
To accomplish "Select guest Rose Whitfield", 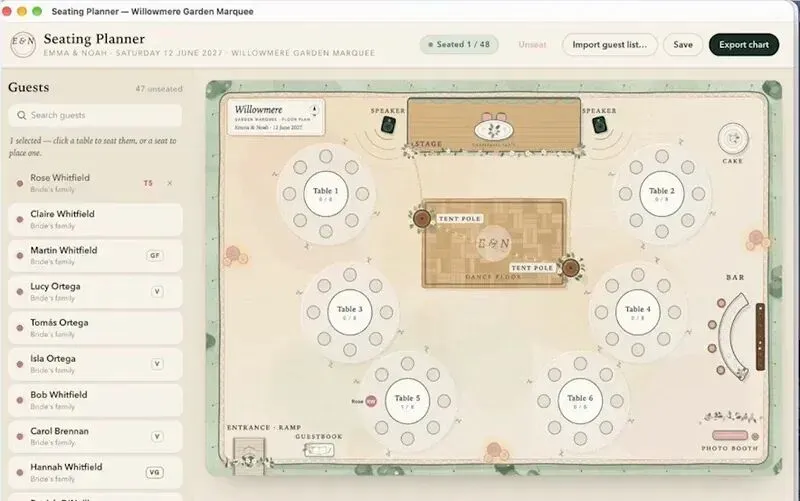I will (x=95, y=183).
